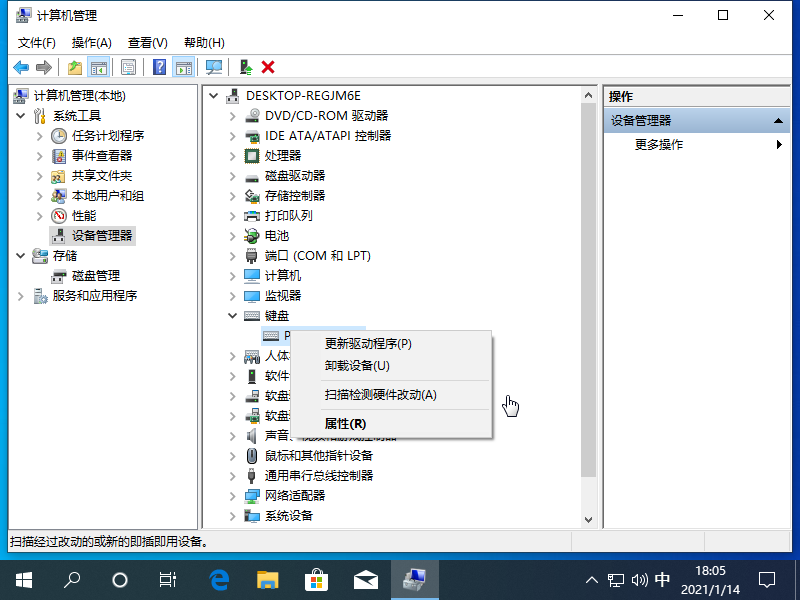Open the Help icon with question mark

tap(159, 67)
